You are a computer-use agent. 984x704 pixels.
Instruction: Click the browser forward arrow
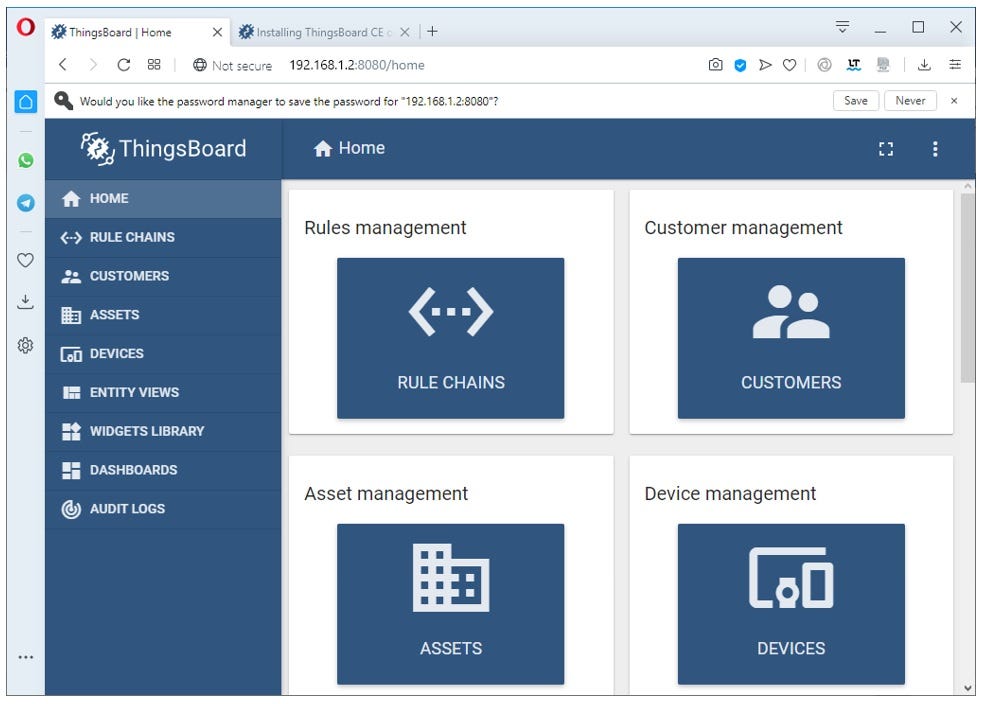pos(93,65)
